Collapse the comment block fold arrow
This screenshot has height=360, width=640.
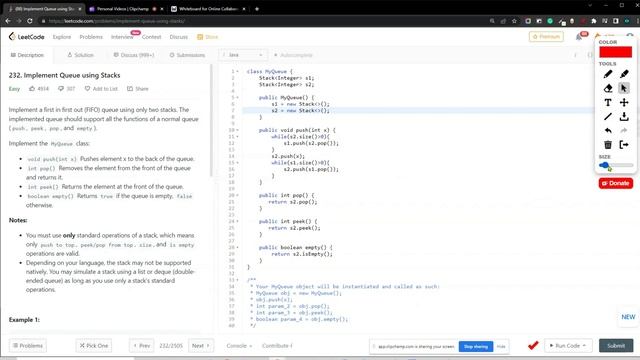[x=238, y=280]
